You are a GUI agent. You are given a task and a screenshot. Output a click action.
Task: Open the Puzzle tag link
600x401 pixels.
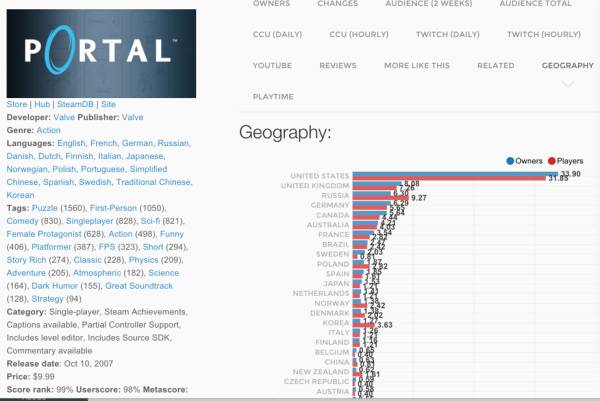(47, 206)
